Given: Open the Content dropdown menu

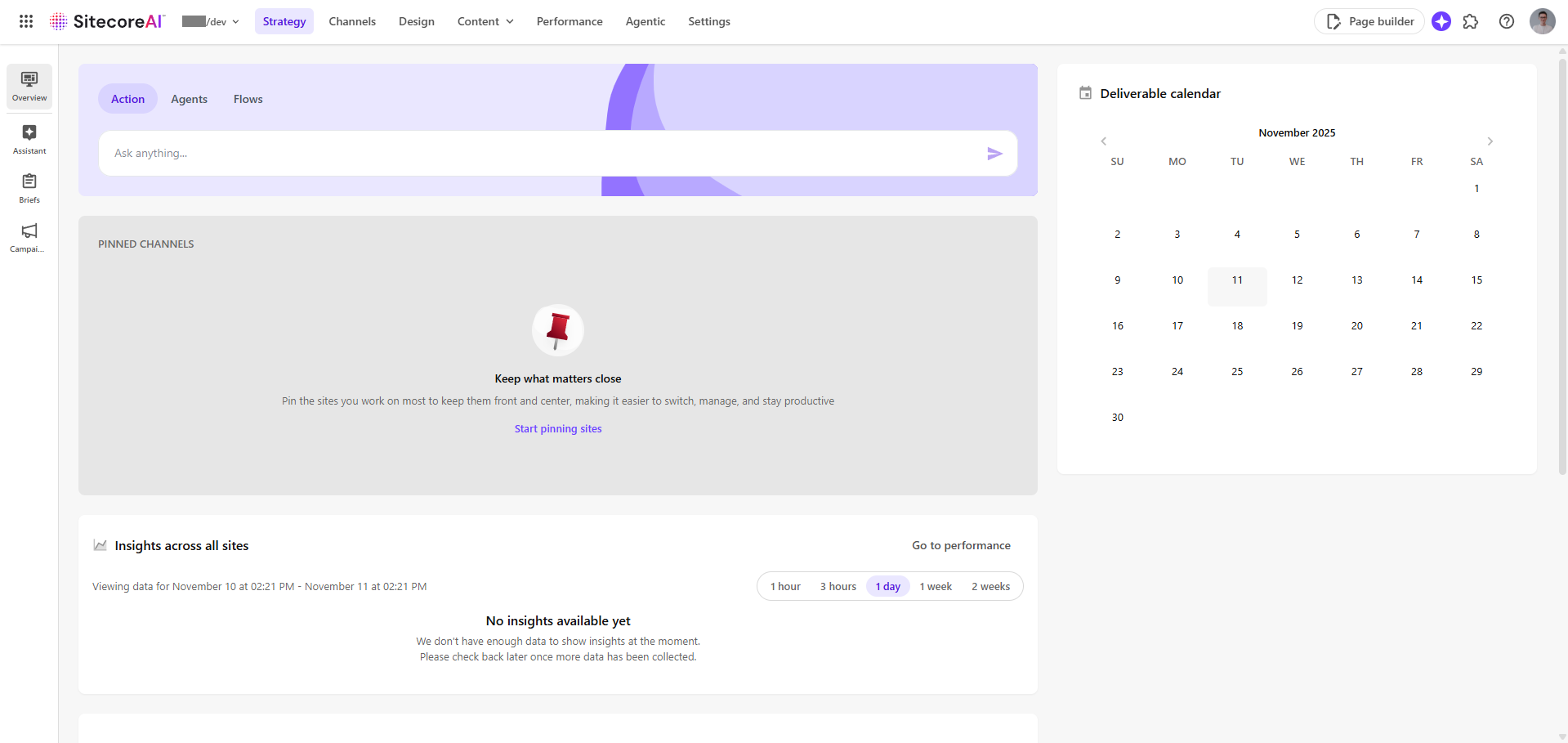Looking at the screenshot, I should point(485,21).
